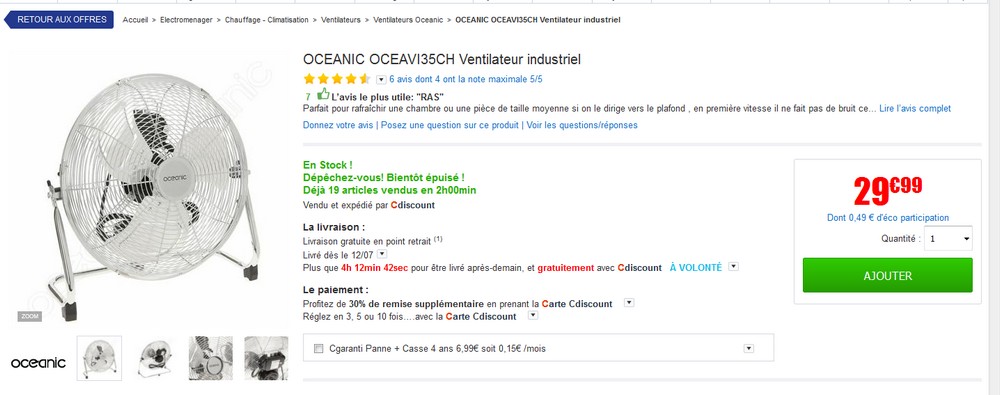Expand the ratings dropdown arrow beside stars
1000x395 pixels.
381,80
